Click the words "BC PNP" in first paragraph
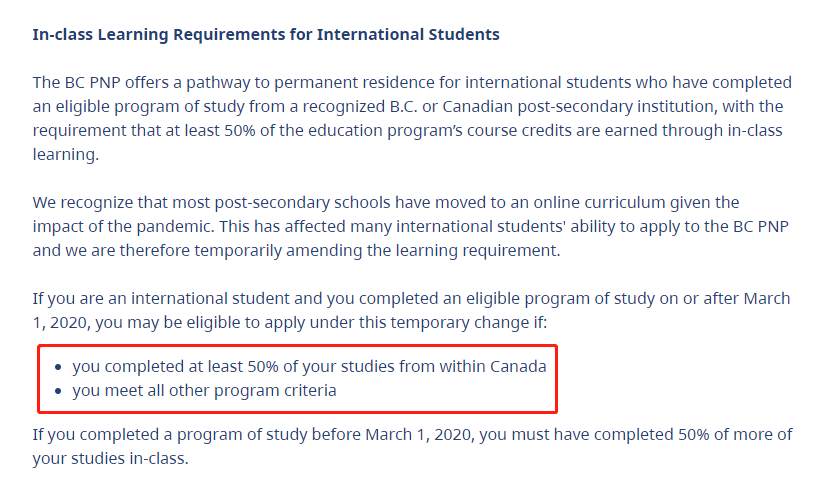 coord(92,83)
